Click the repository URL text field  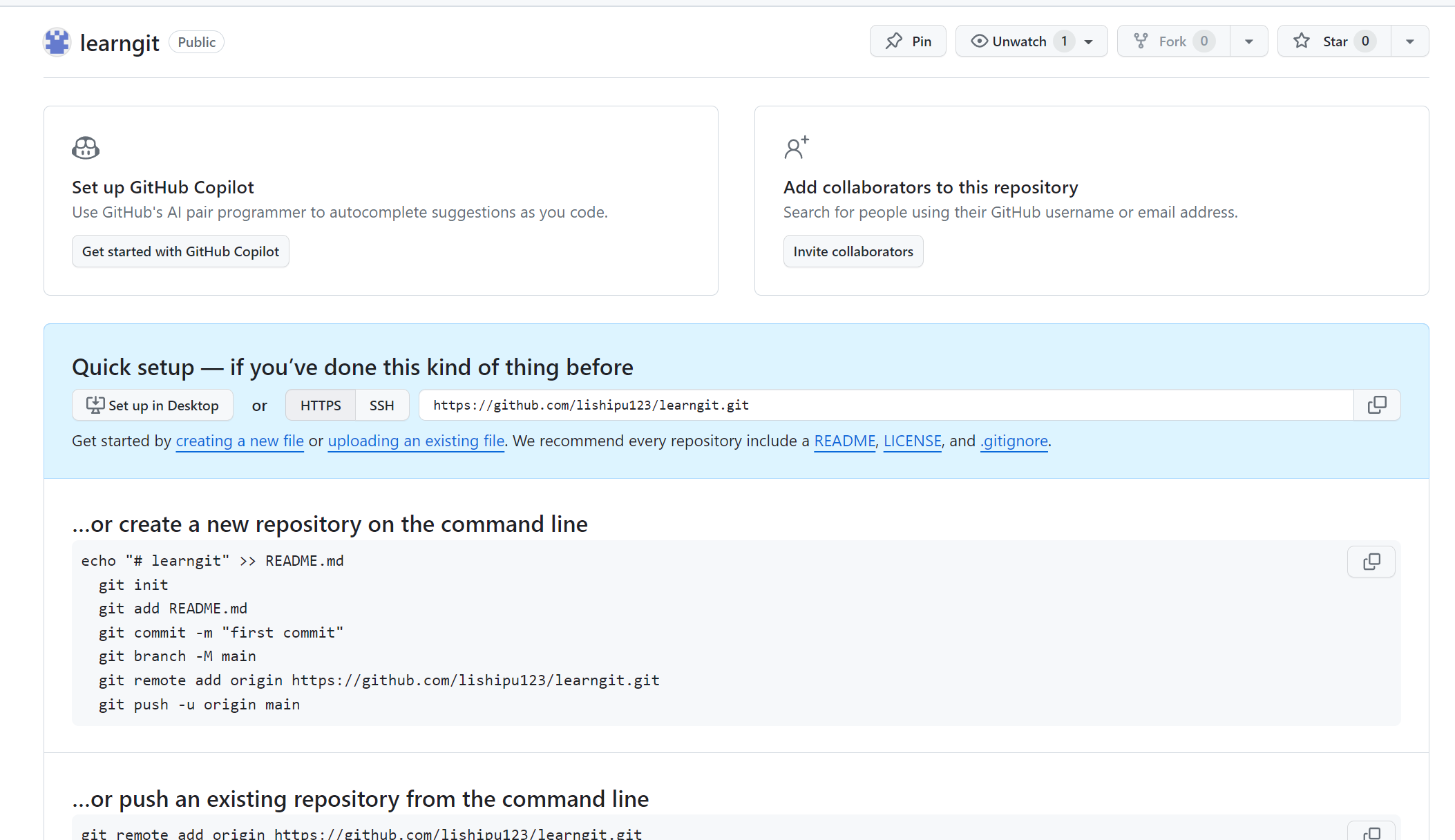(x=884, y=405)
